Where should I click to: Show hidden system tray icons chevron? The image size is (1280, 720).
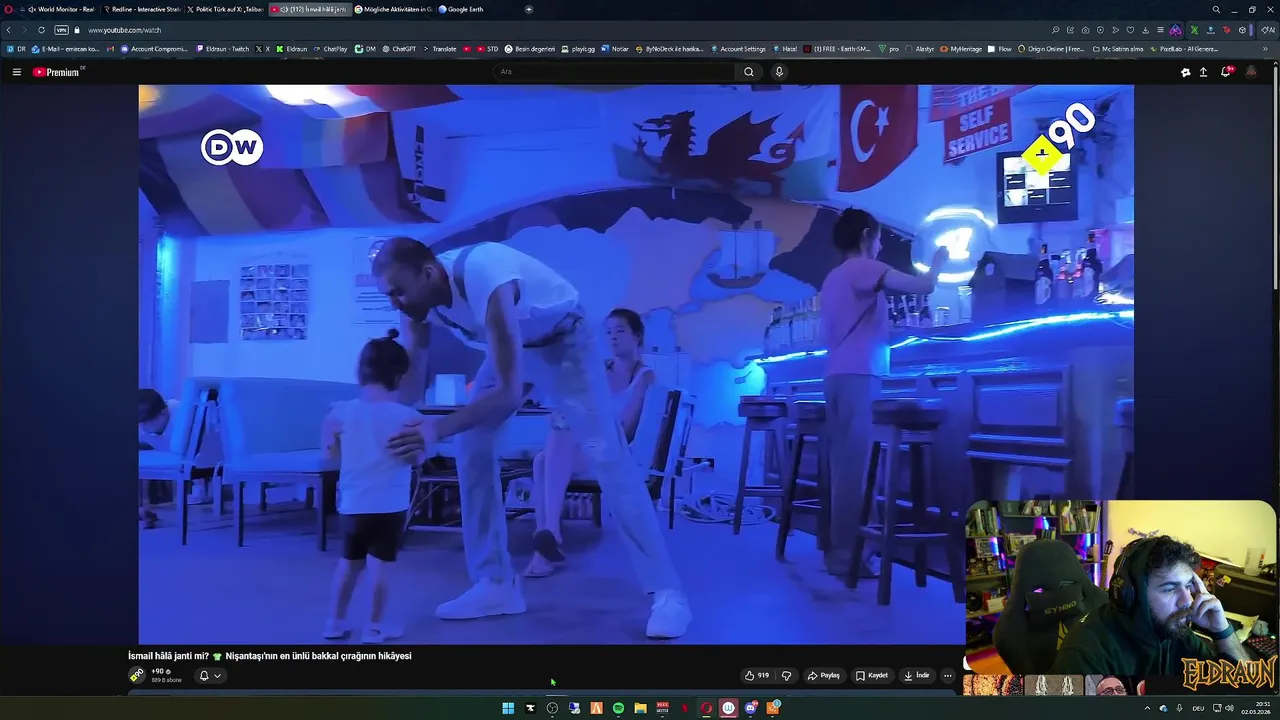[1147, 708]
